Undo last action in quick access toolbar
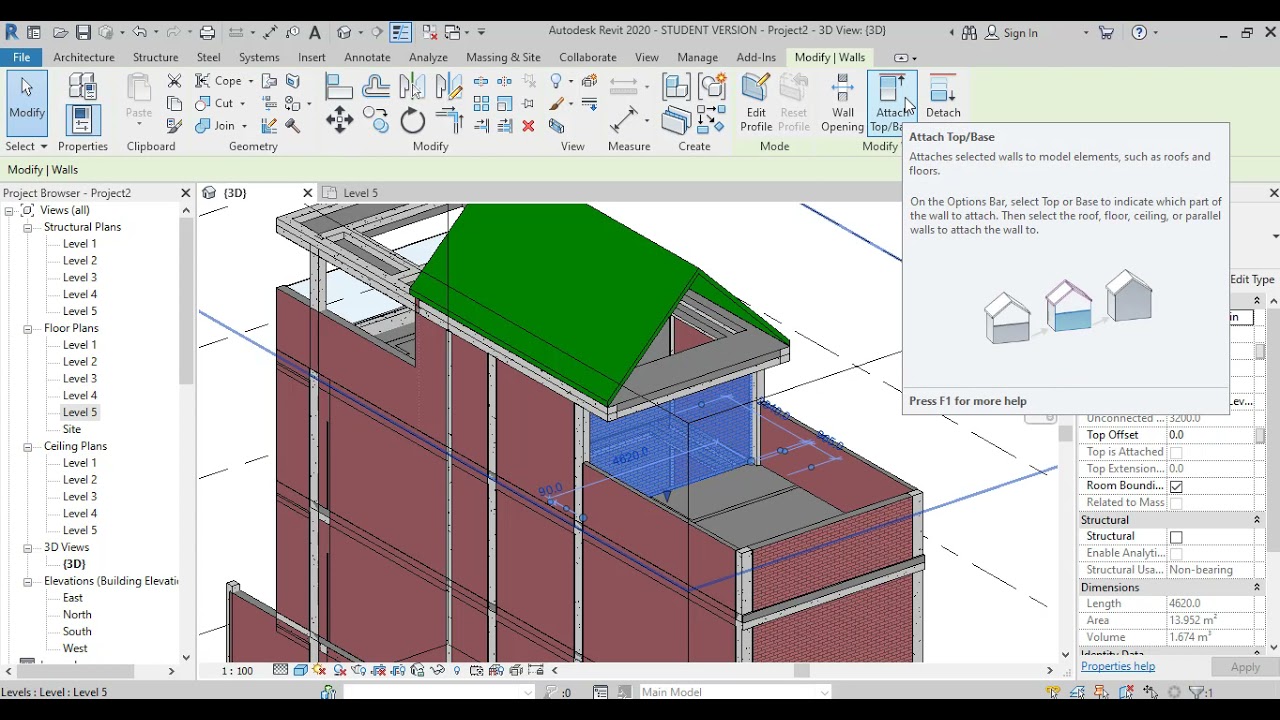 [139, 33]
